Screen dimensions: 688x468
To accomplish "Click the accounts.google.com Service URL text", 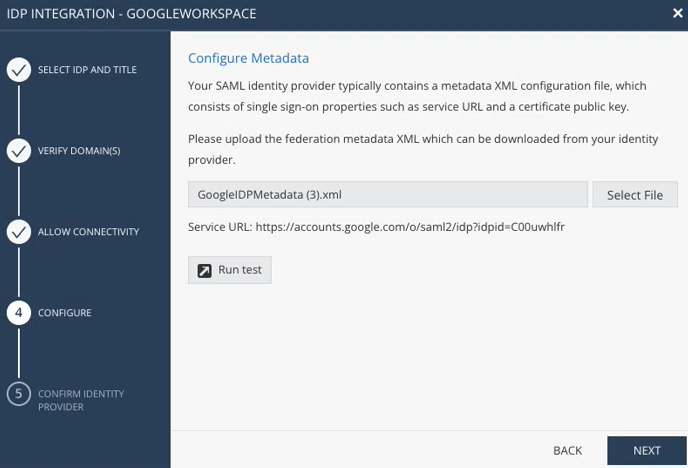I will tap(410, 227).
